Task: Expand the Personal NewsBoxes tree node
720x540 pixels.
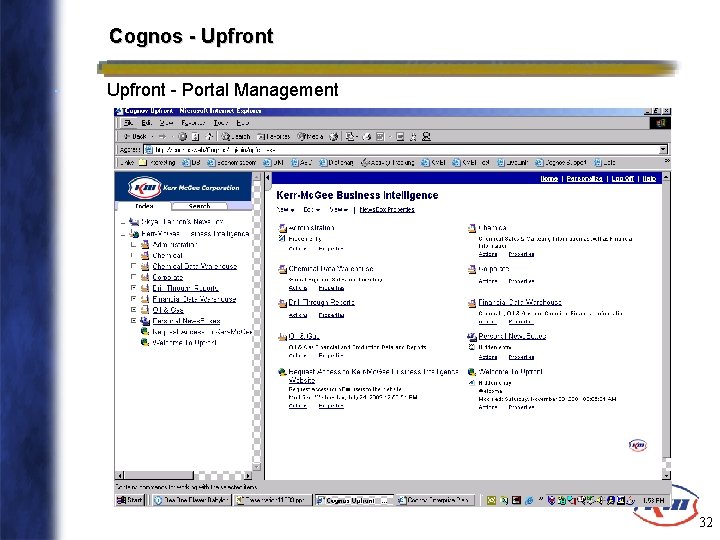Action: (x=133, y=321)
